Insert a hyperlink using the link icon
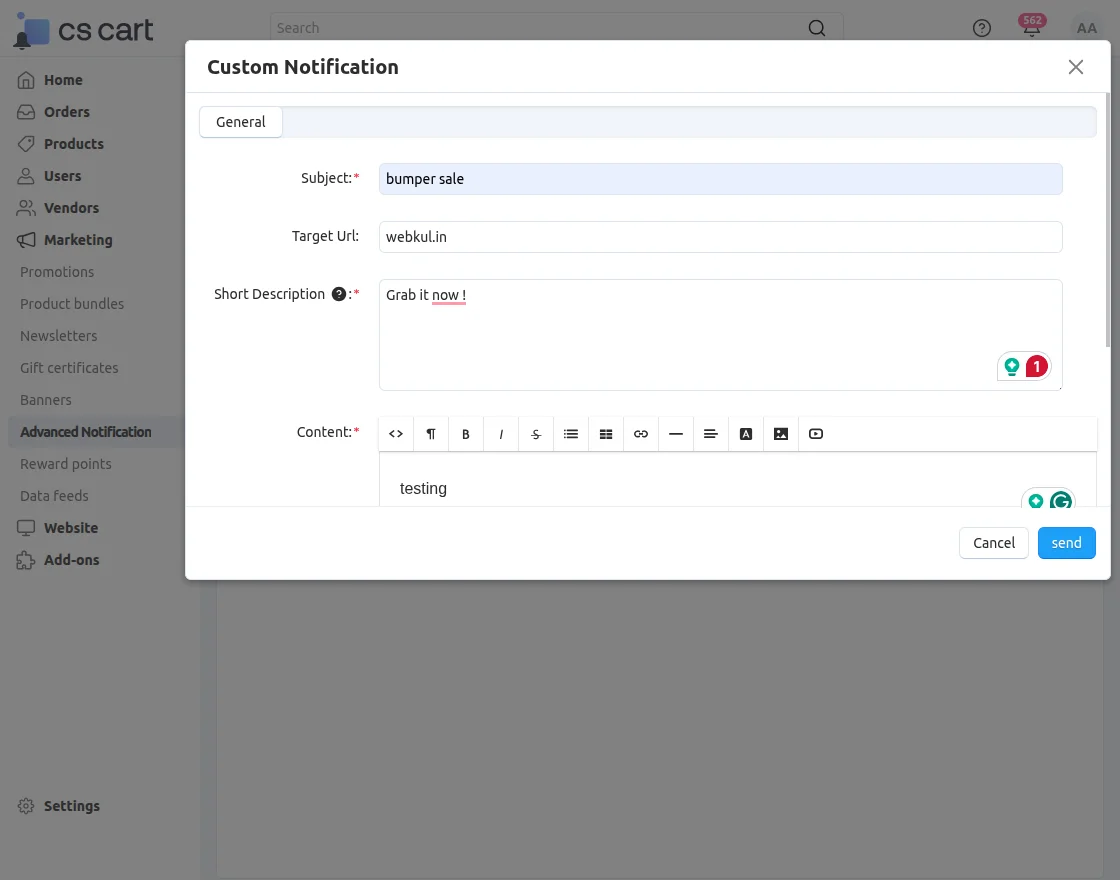1120x880 pixels. point(640,433)
